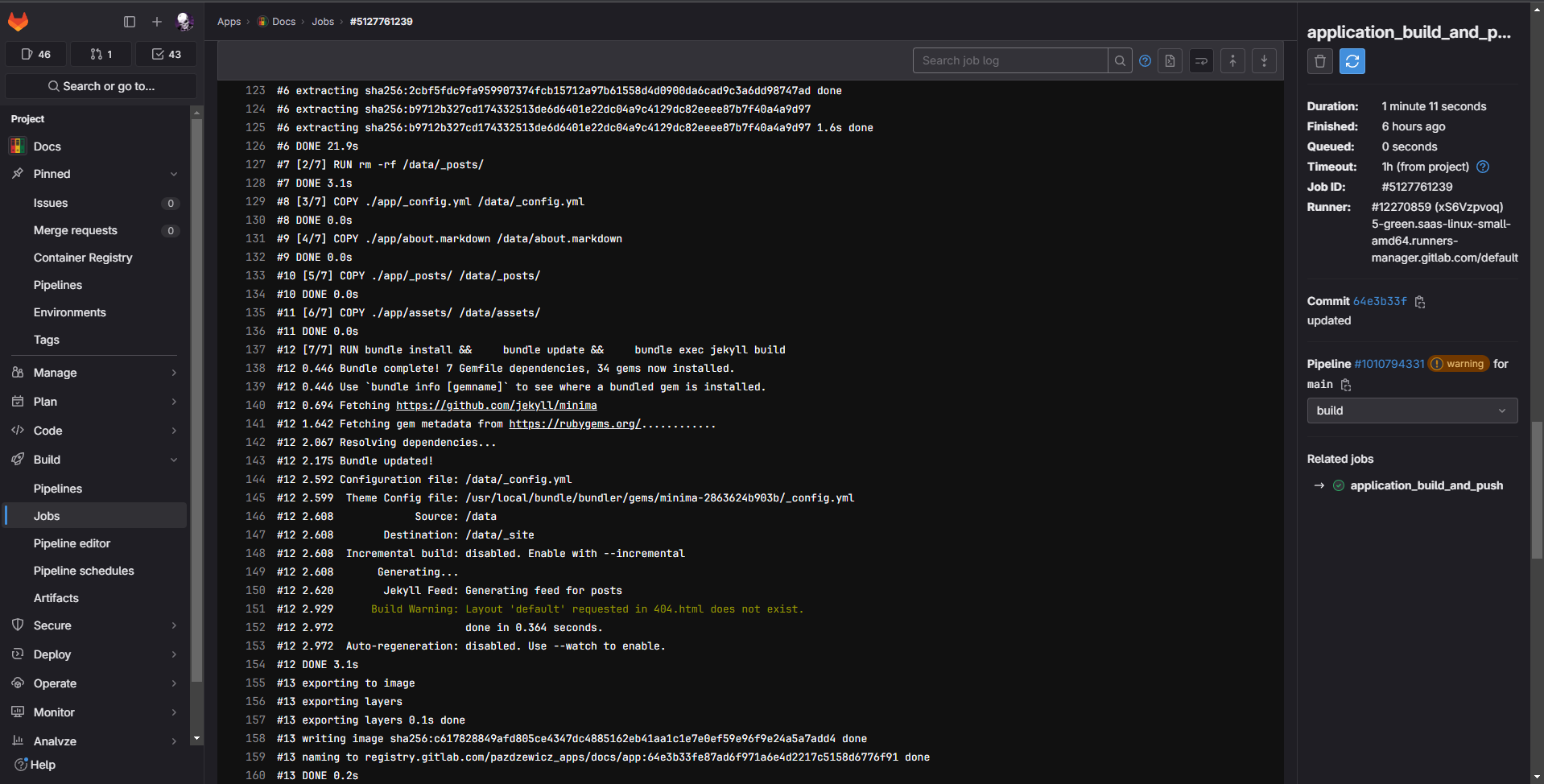Click the erase job log trash icon
The height and width of the screenshot is (784, 1544).
(1319, 61)
